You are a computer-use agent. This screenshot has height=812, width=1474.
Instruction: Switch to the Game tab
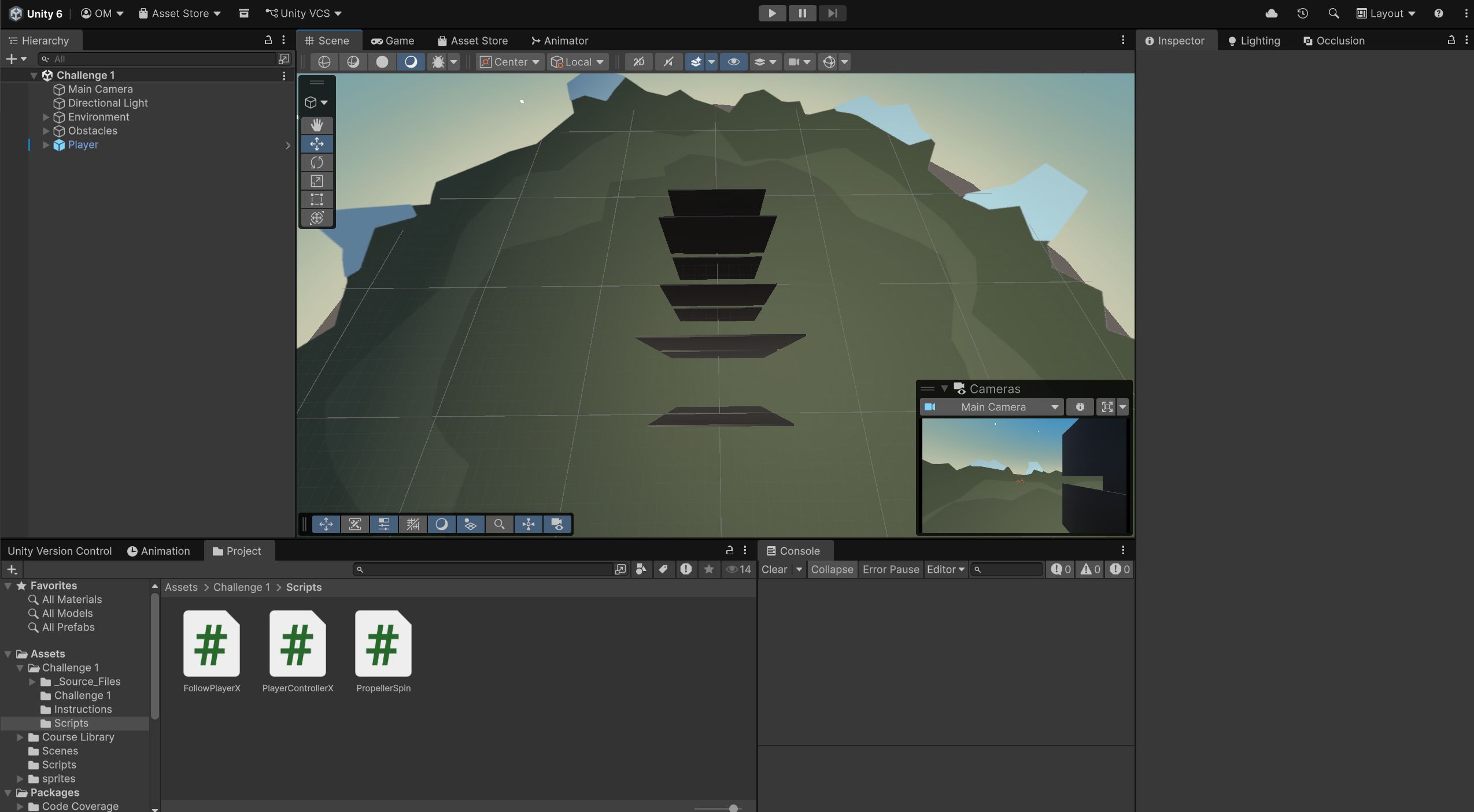pos(393,40)
